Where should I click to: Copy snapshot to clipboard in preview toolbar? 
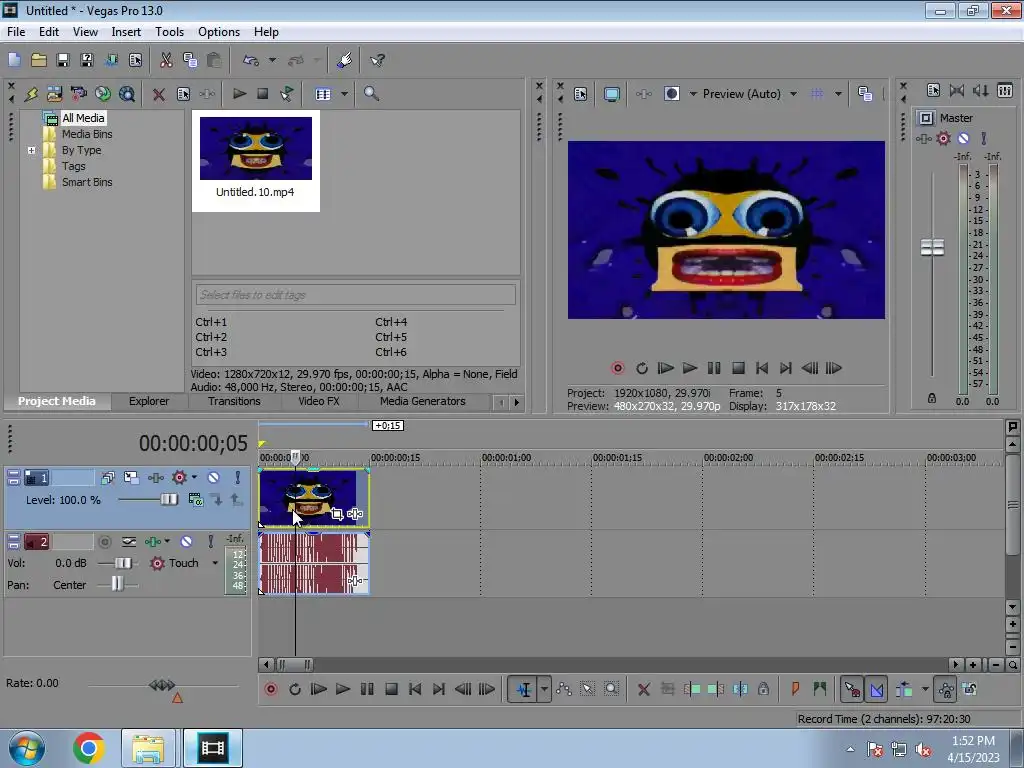[x=865, y=94]
